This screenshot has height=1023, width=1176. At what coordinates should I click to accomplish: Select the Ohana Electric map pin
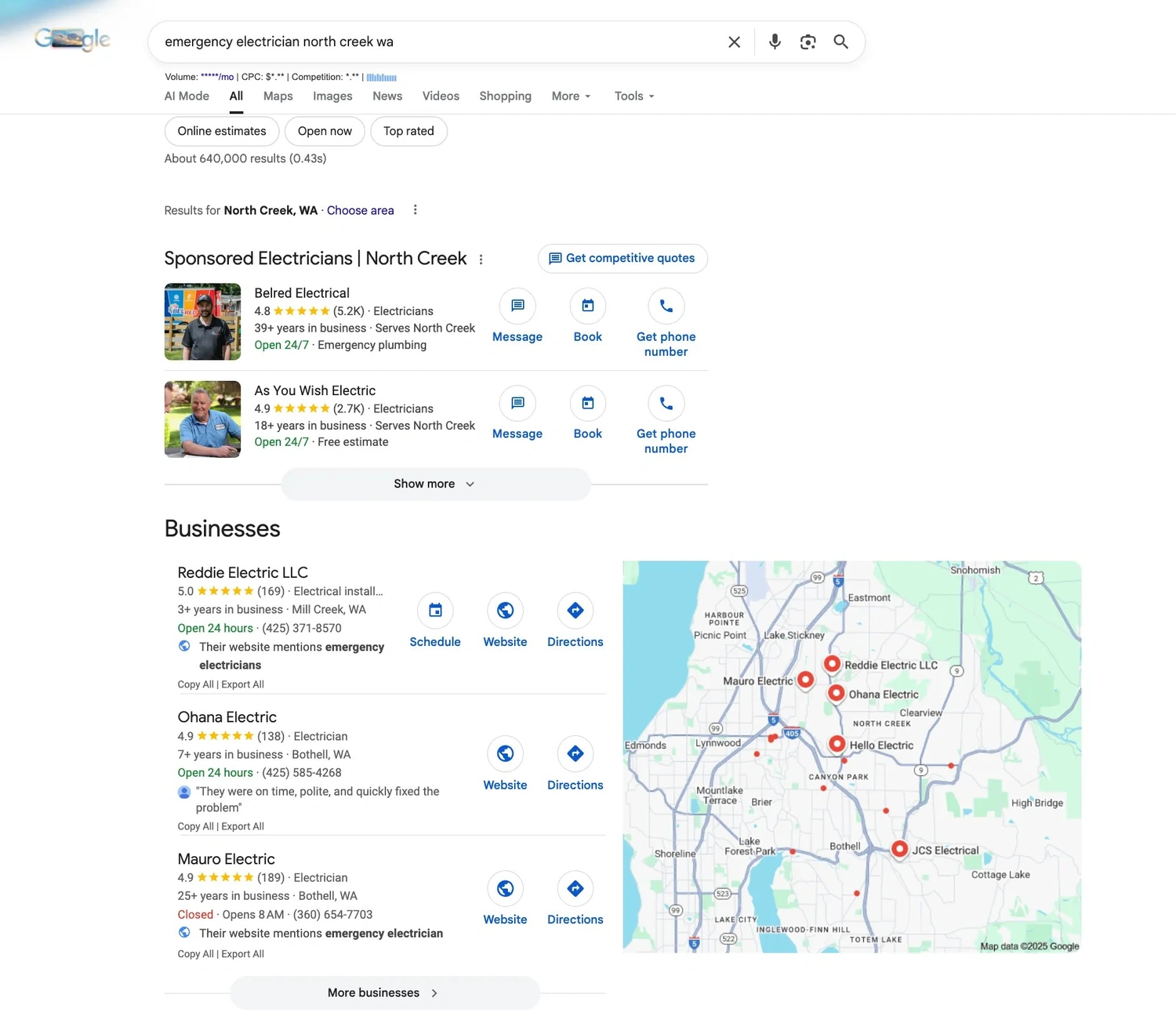point(837,694)
